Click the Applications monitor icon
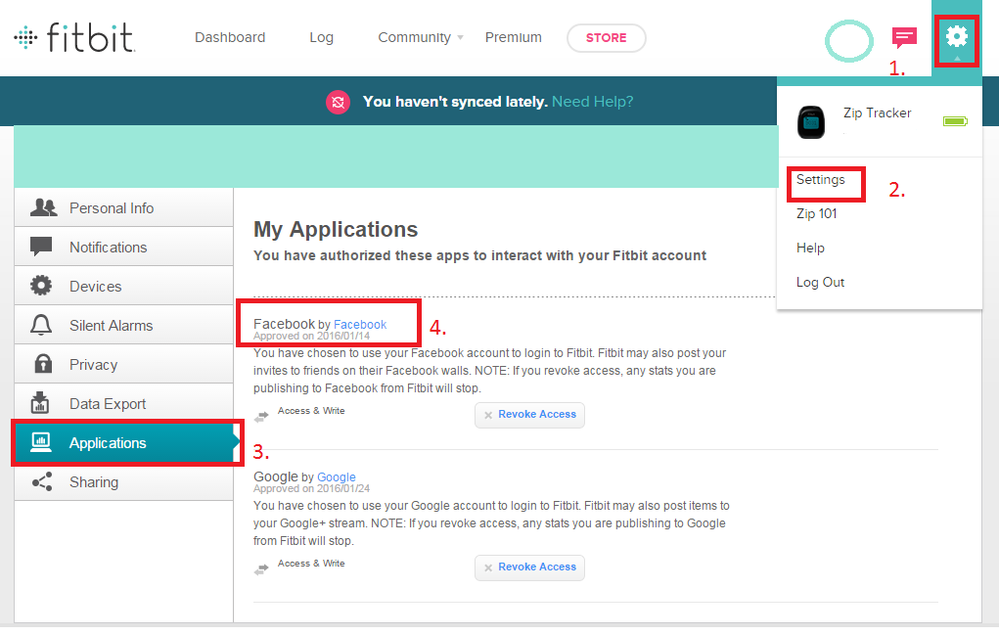This screenshot has height=634, width=999. click(x=41, y=442)
